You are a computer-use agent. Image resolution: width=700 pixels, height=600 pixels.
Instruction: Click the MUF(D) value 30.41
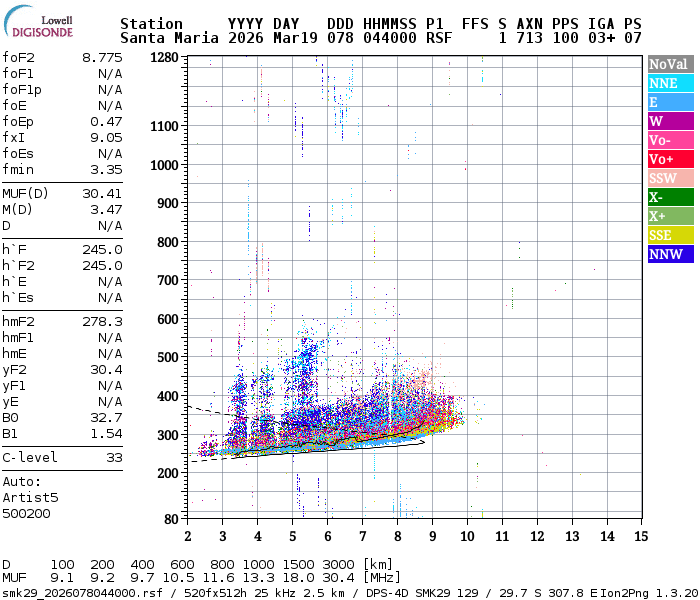coord(102,194)
